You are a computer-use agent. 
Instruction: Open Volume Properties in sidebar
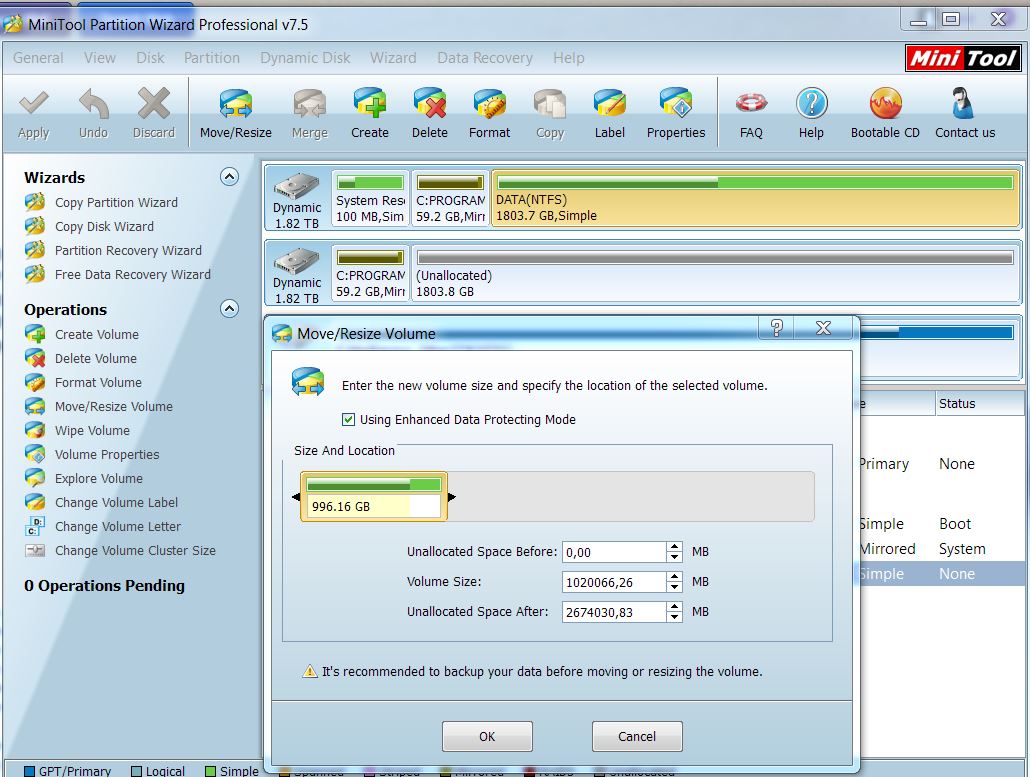107,455
